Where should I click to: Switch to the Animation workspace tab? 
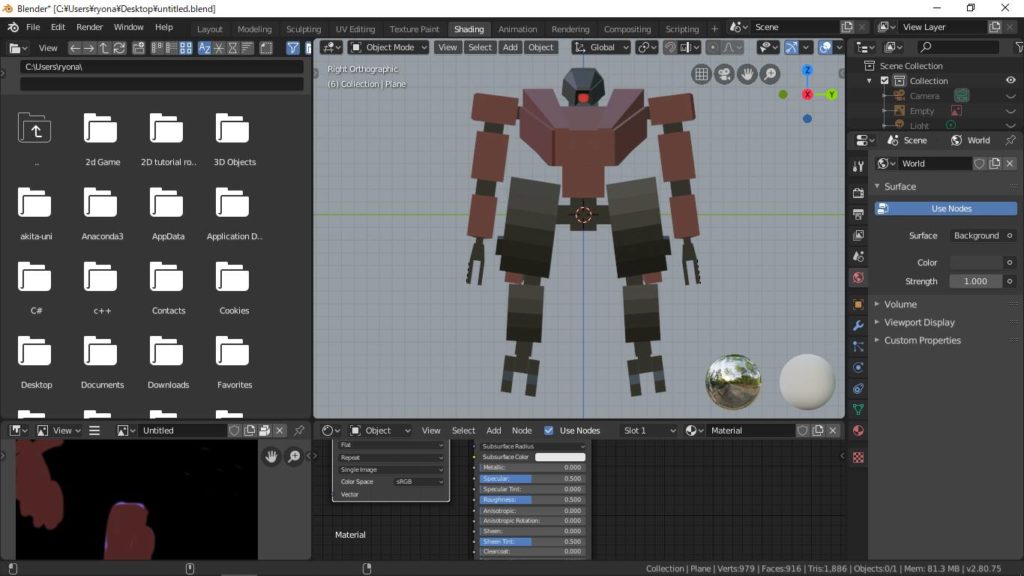pos(517,29)
